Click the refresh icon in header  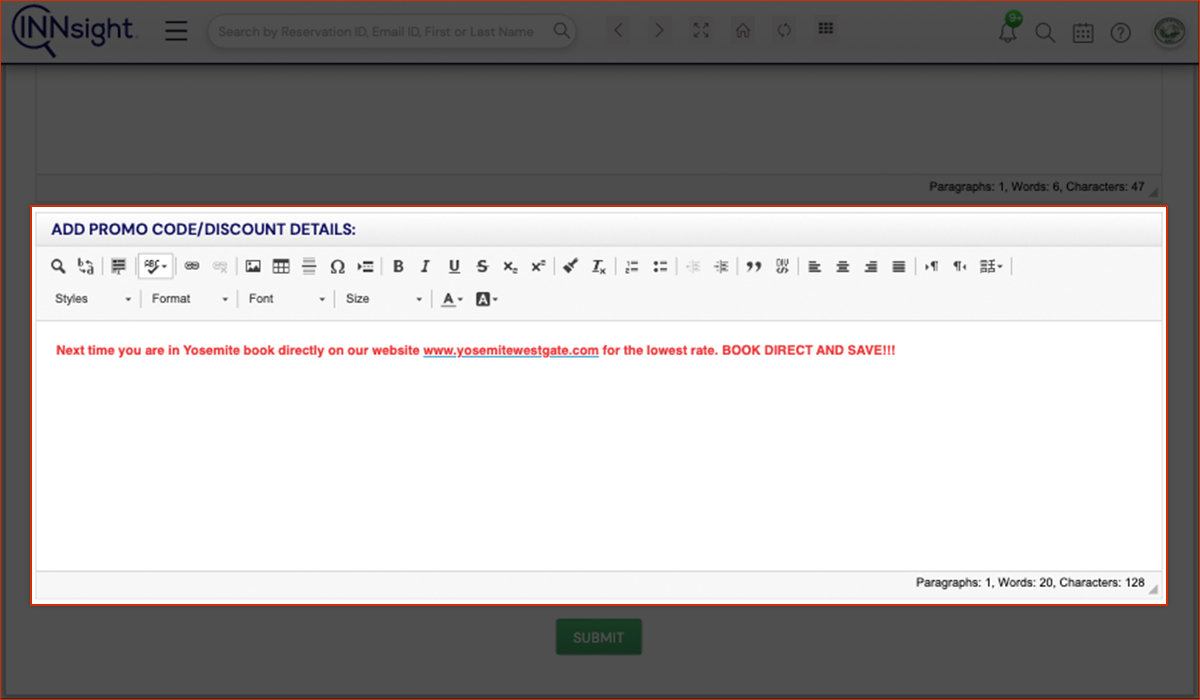[x=784, y=31]
